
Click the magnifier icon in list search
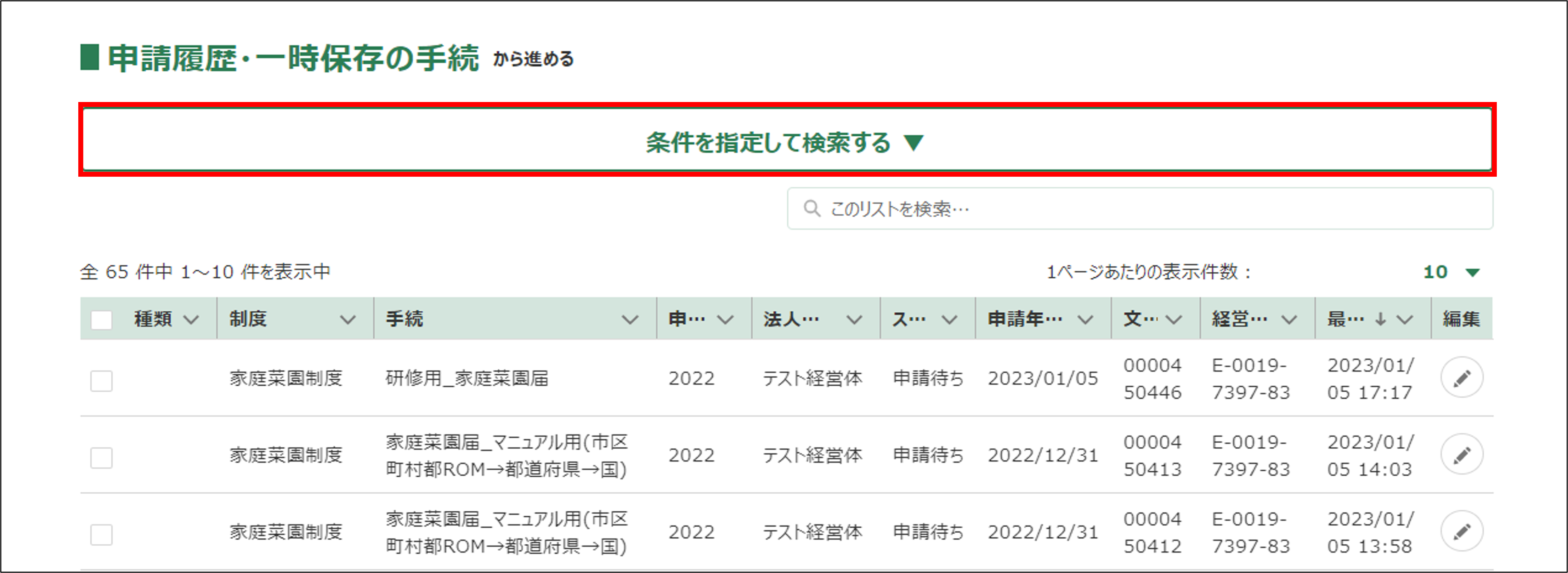point(811,209)
